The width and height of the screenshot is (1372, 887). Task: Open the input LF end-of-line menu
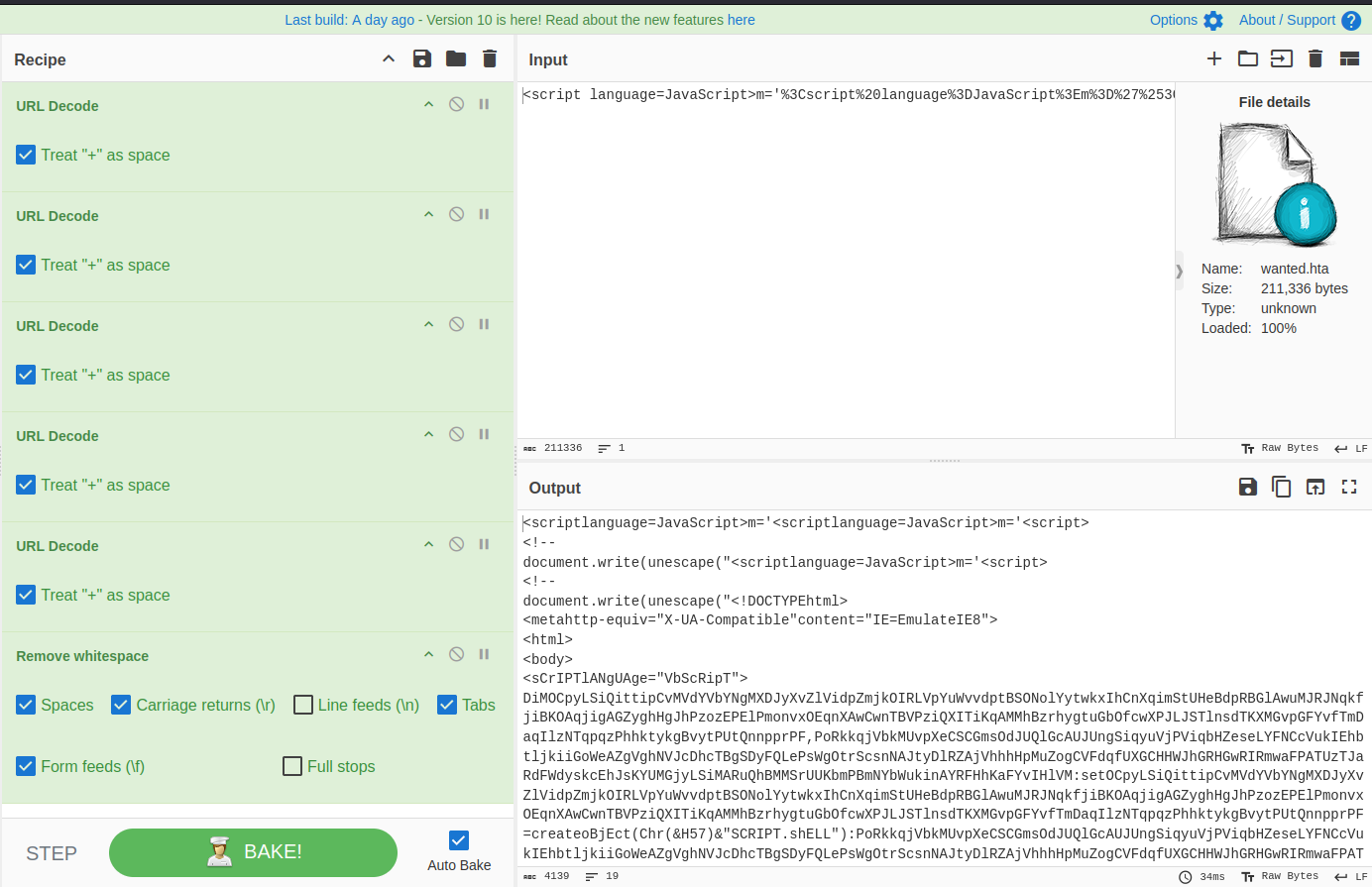(1351, 448)
